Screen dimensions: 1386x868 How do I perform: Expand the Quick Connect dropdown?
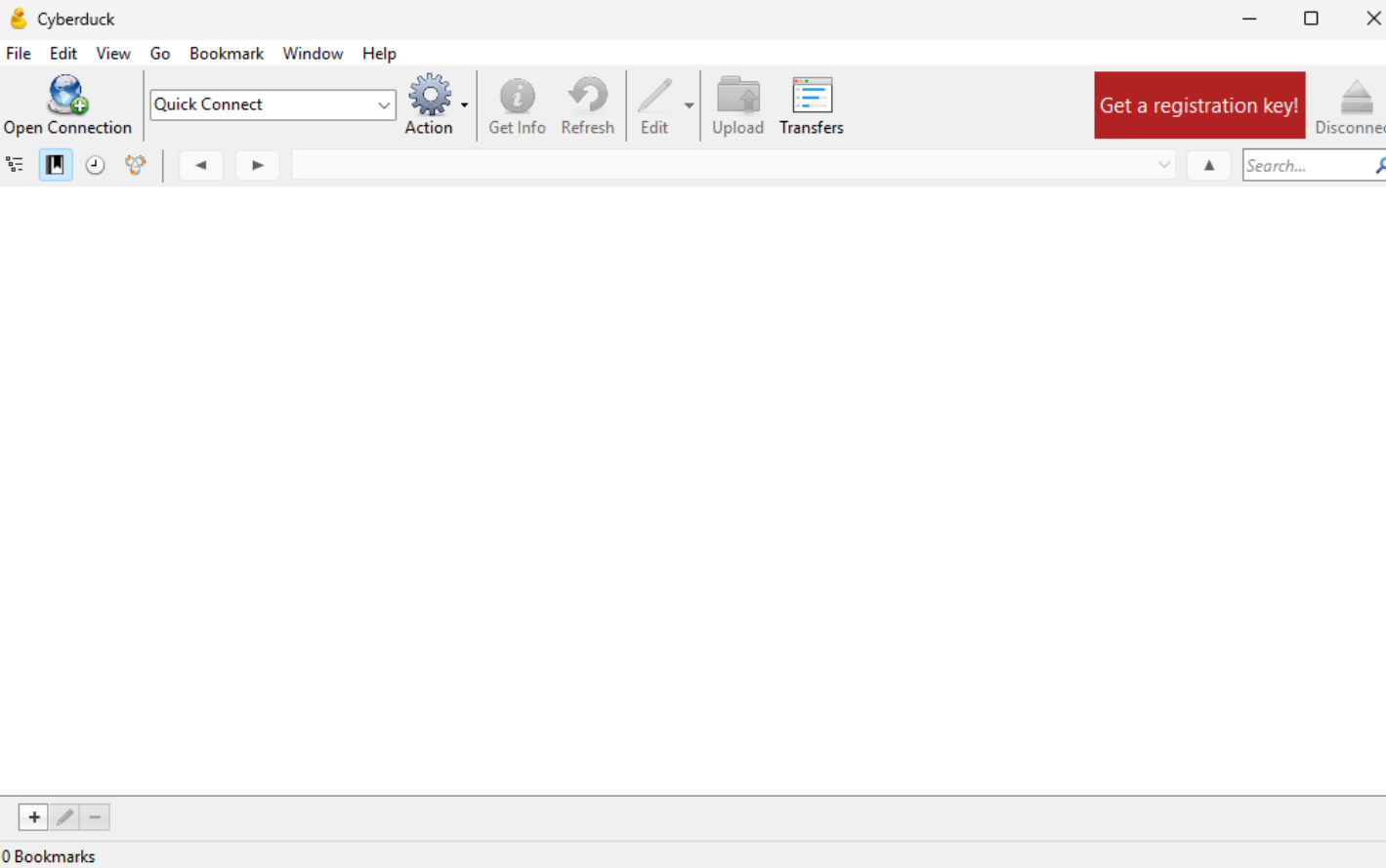384,104
